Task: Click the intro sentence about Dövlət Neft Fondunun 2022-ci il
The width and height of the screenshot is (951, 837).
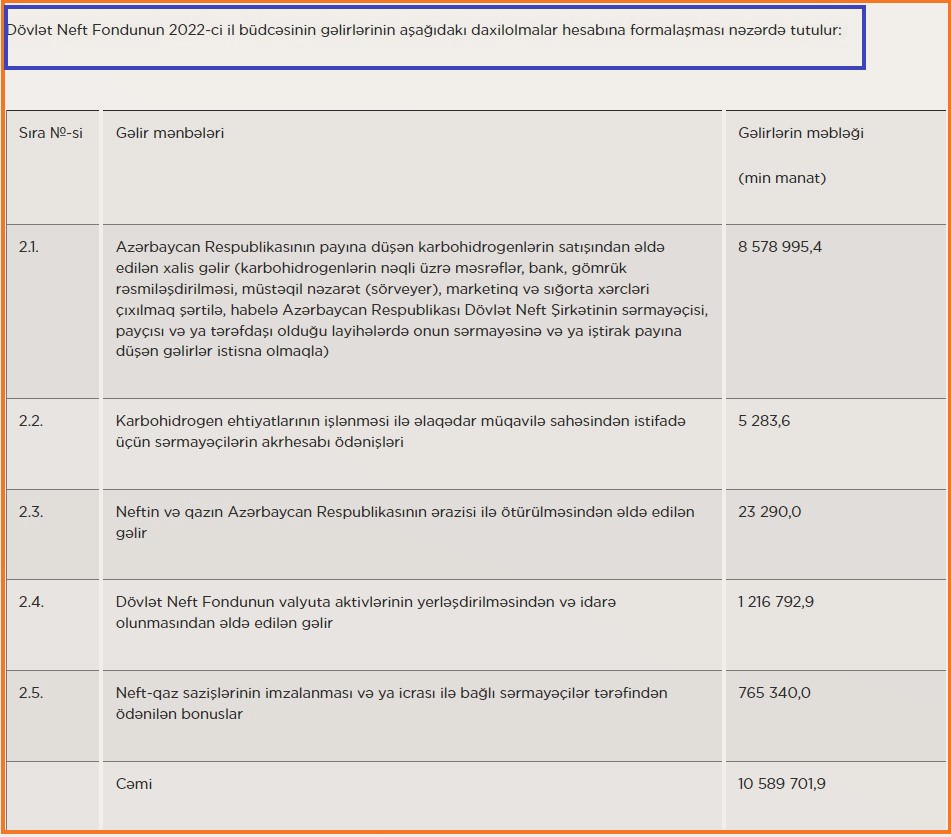Action: coord(424,30)
